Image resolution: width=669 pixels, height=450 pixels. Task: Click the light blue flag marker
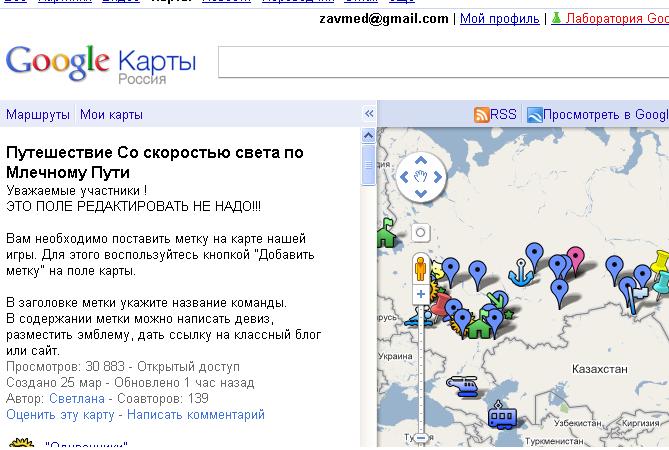[x=639, y=293]
